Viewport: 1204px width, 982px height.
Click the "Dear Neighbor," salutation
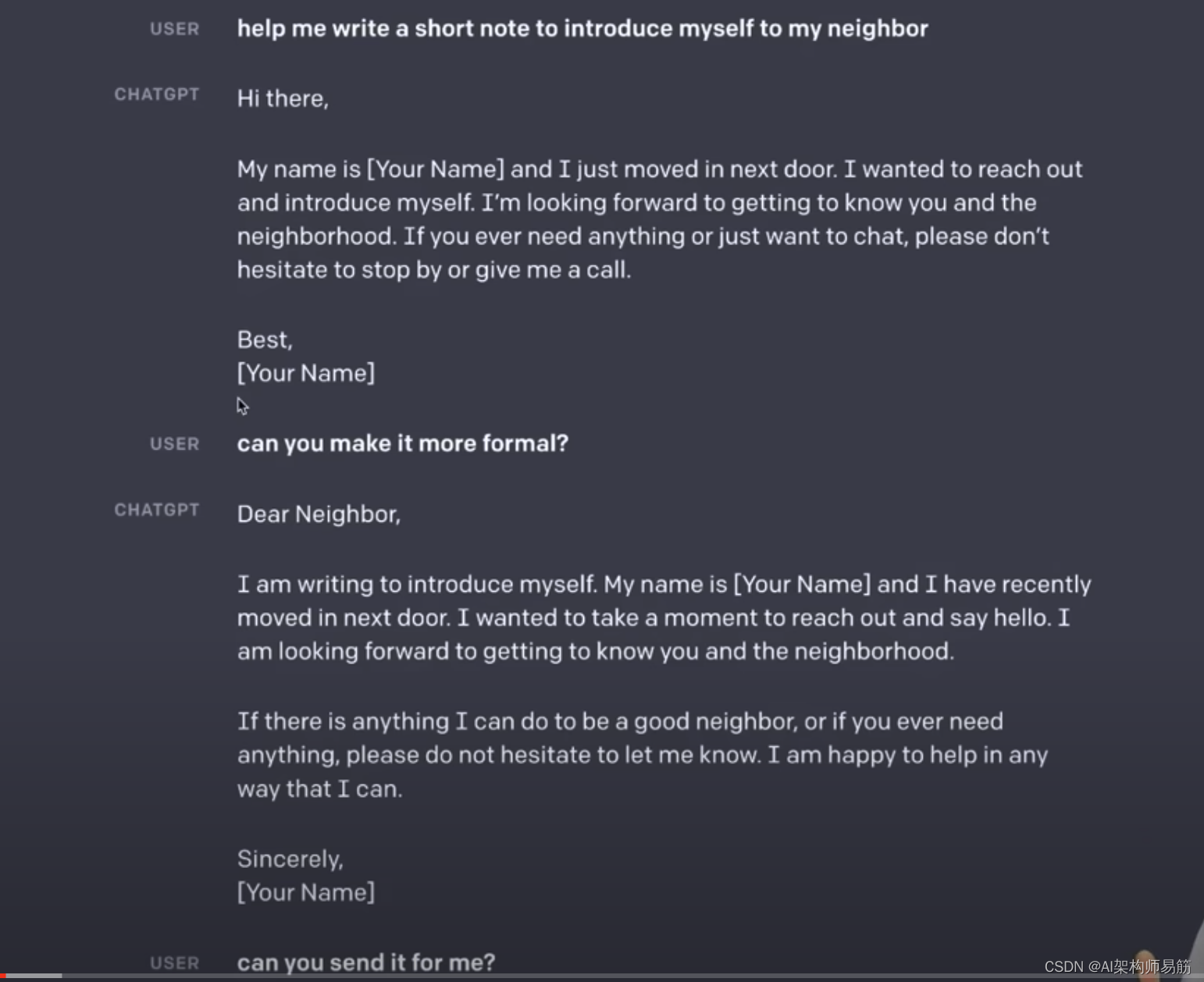(319, 514)
